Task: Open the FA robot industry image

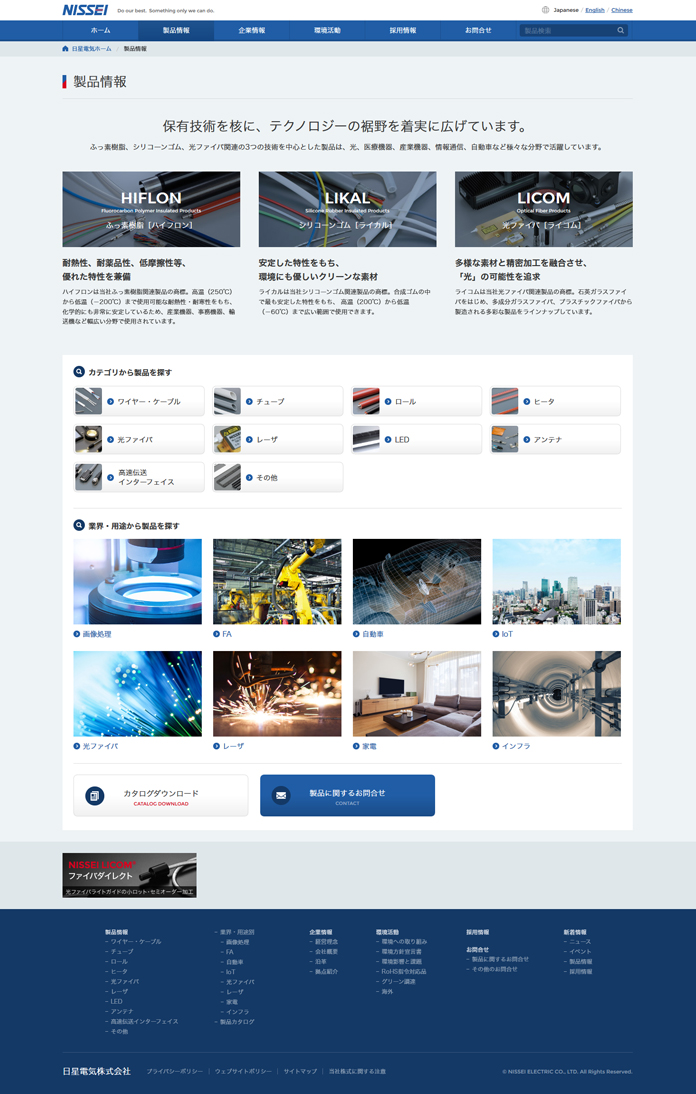Action: click(x=278, y=581)
